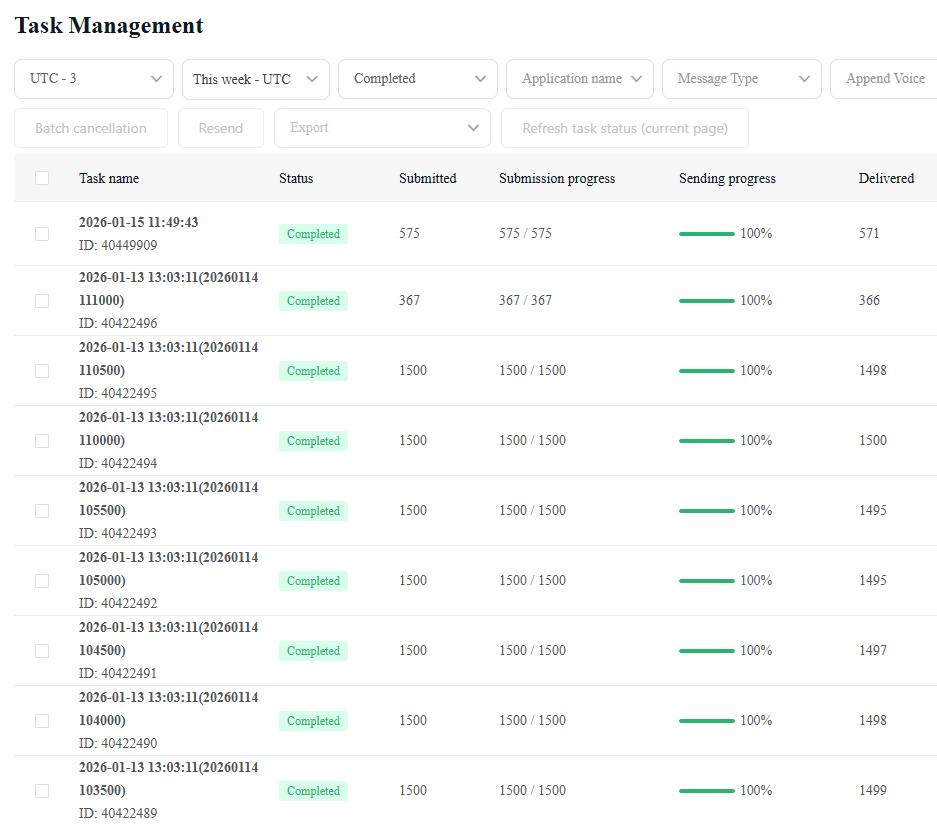Click the Append Voice filter
This screenshot has height=825, width=937.
(885, 78)
